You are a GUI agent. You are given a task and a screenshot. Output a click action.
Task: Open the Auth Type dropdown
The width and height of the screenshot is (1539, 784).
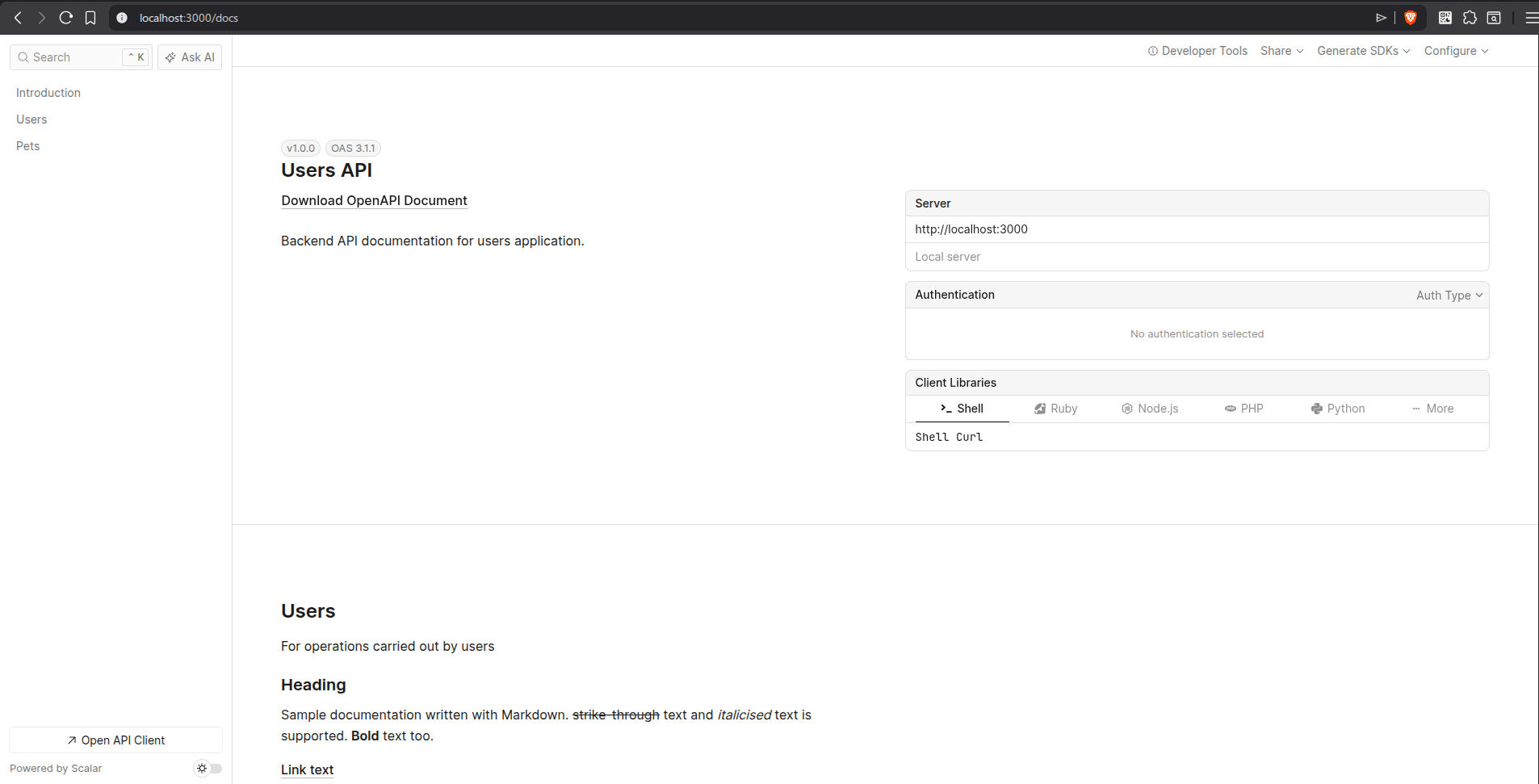pos(1448,295)
